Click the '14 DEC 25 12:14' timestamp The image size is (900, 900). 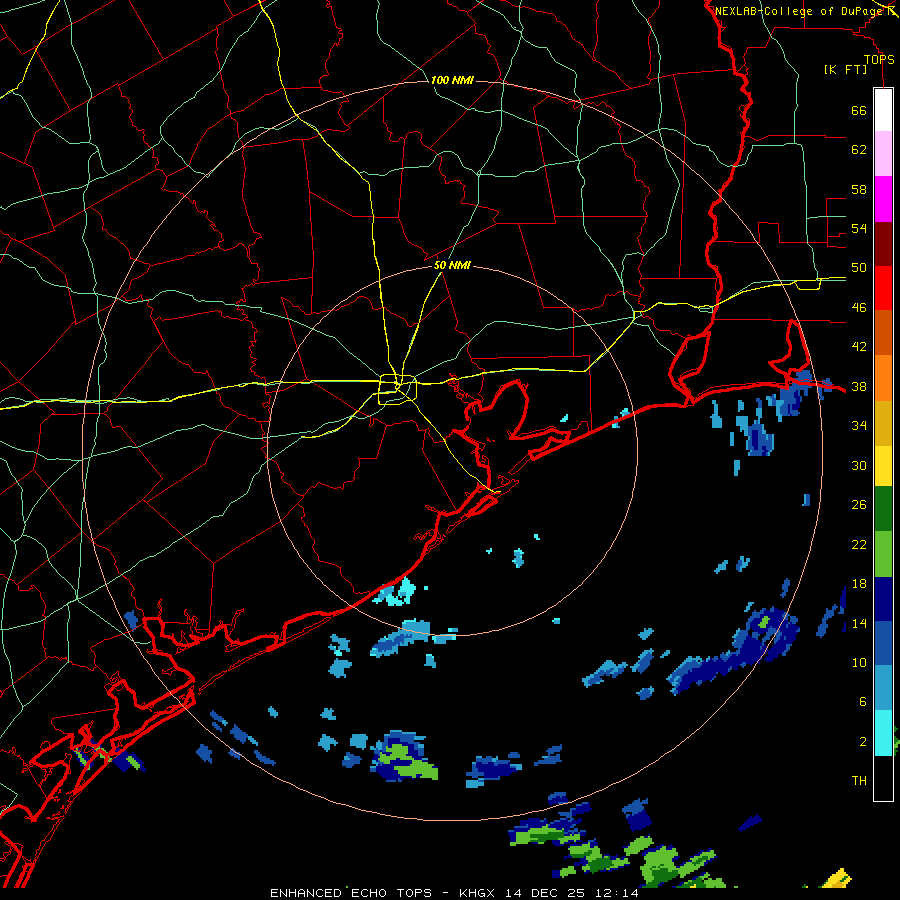click(x=572, y=893)
